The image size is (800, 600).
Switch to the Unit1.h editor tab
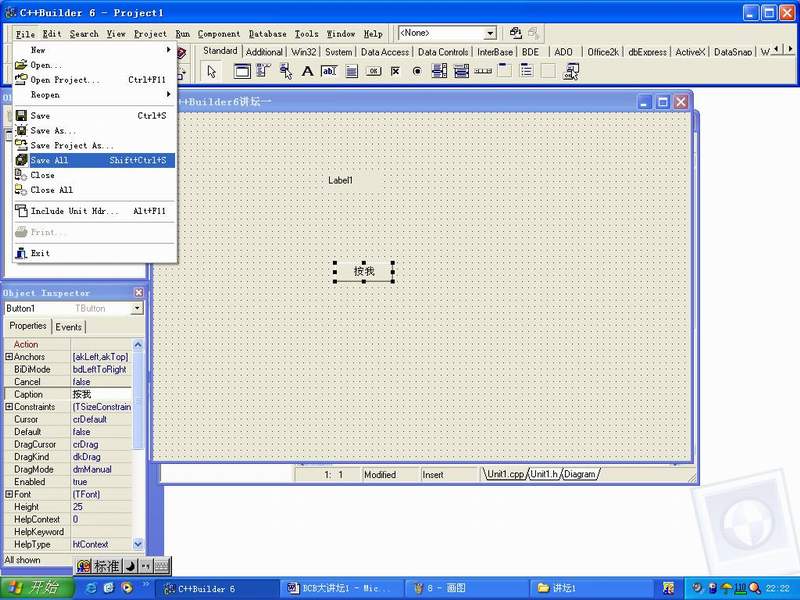pos(544,474)
